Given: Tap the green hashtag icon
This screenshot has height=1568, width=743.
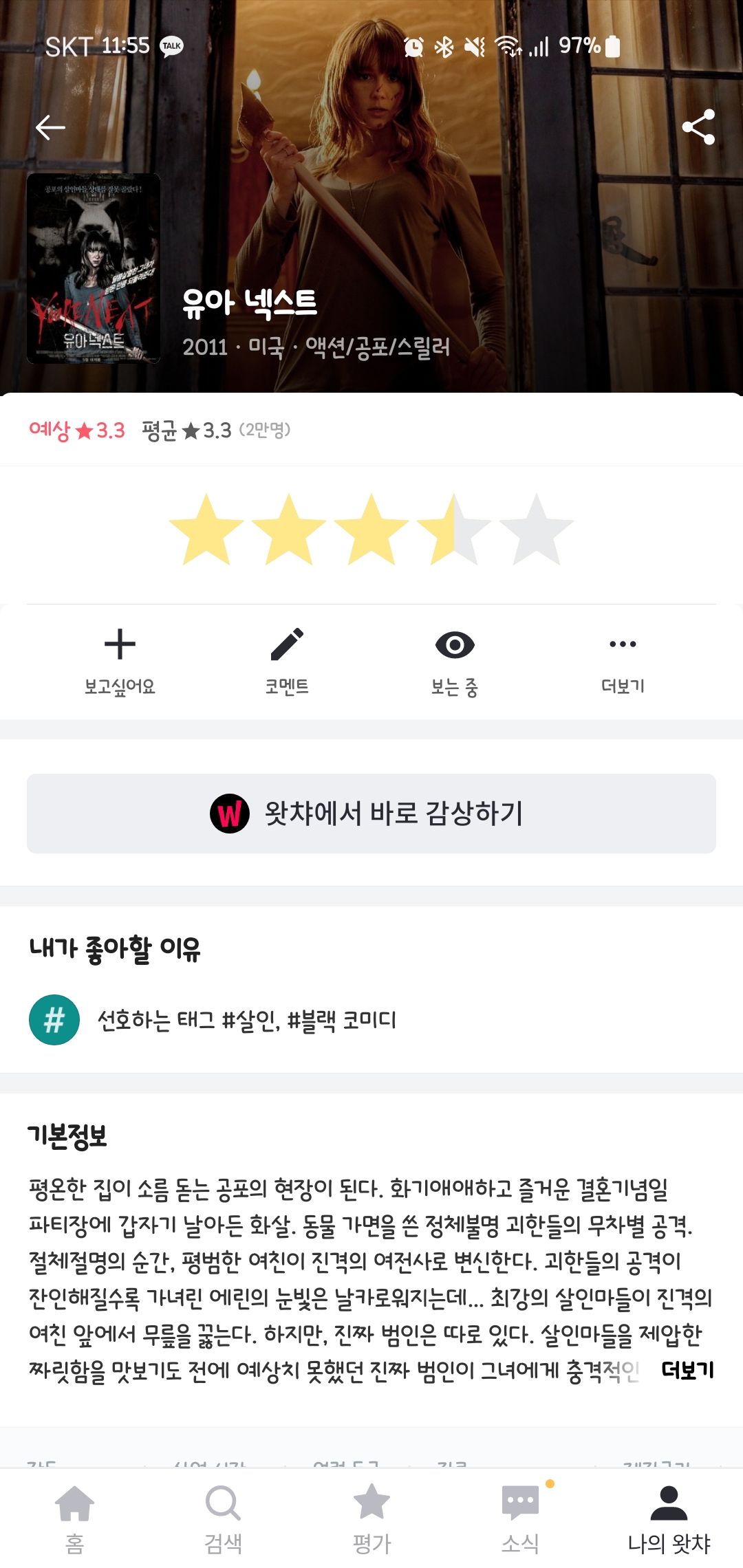Looking at the screenshot, I should point(54,1020).
